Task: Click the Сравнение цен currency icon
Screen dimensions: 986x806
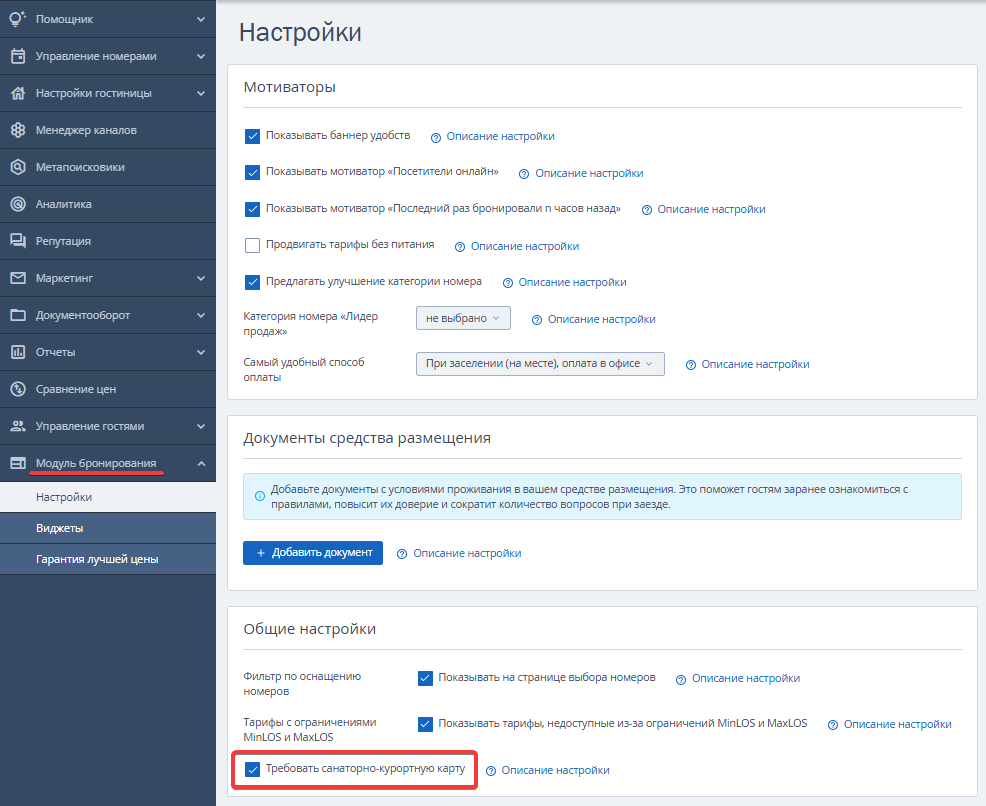Action: [x=18, y=389]
